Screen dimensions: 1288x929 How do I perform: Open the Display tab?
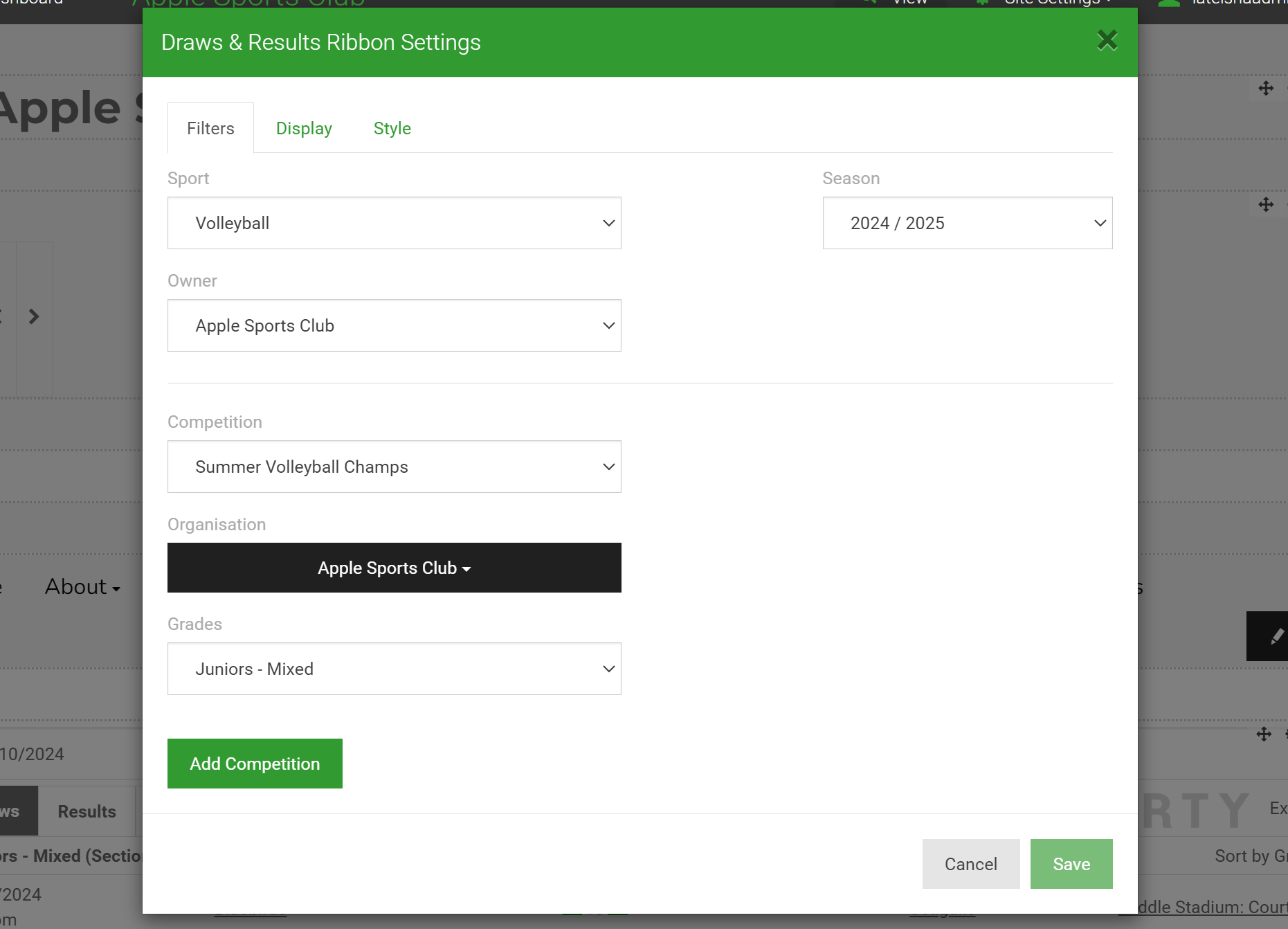tap(304, 128)
